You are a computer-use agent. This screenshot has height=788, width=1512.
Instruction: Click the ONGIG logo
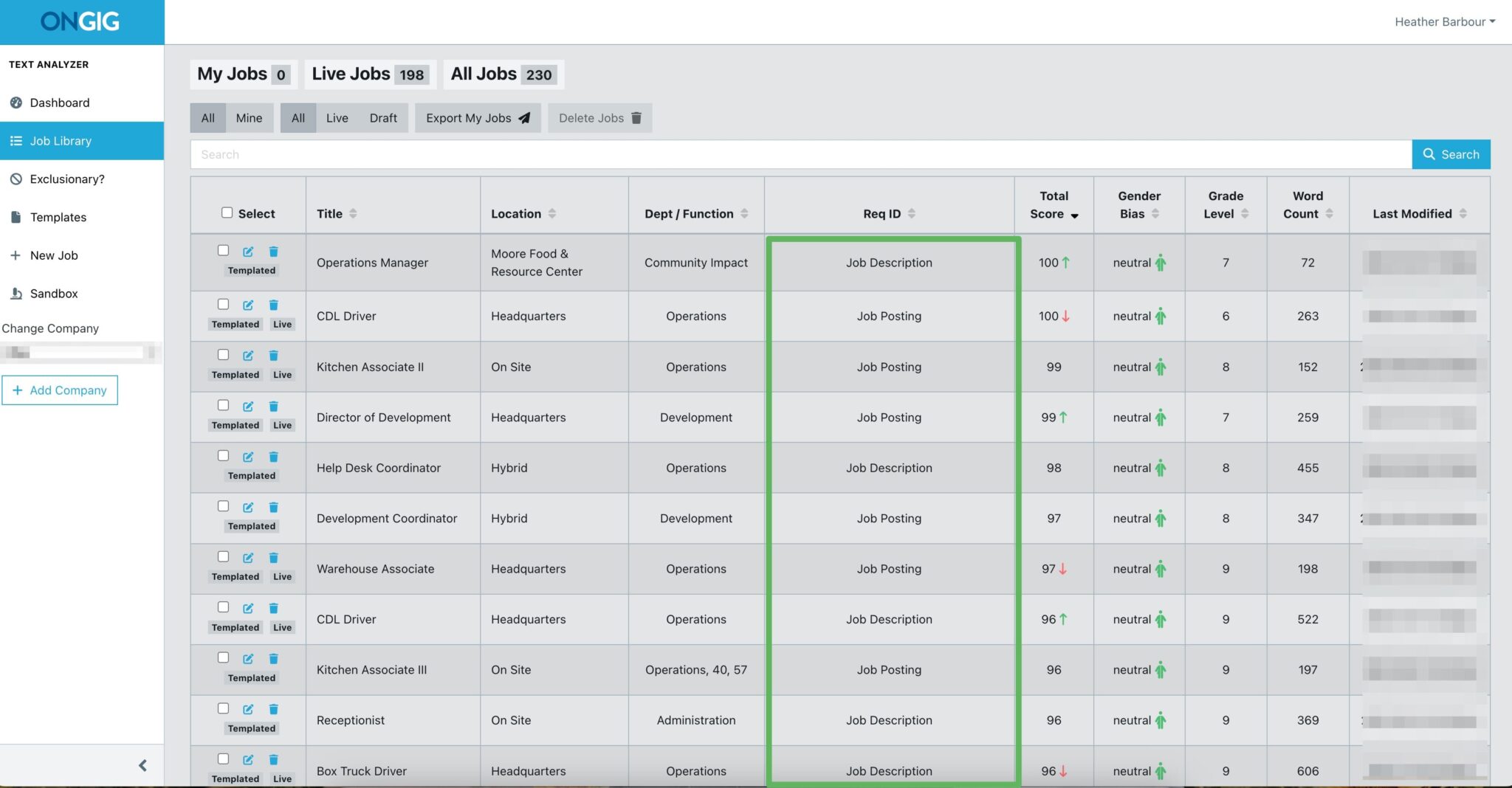point(80,21)
